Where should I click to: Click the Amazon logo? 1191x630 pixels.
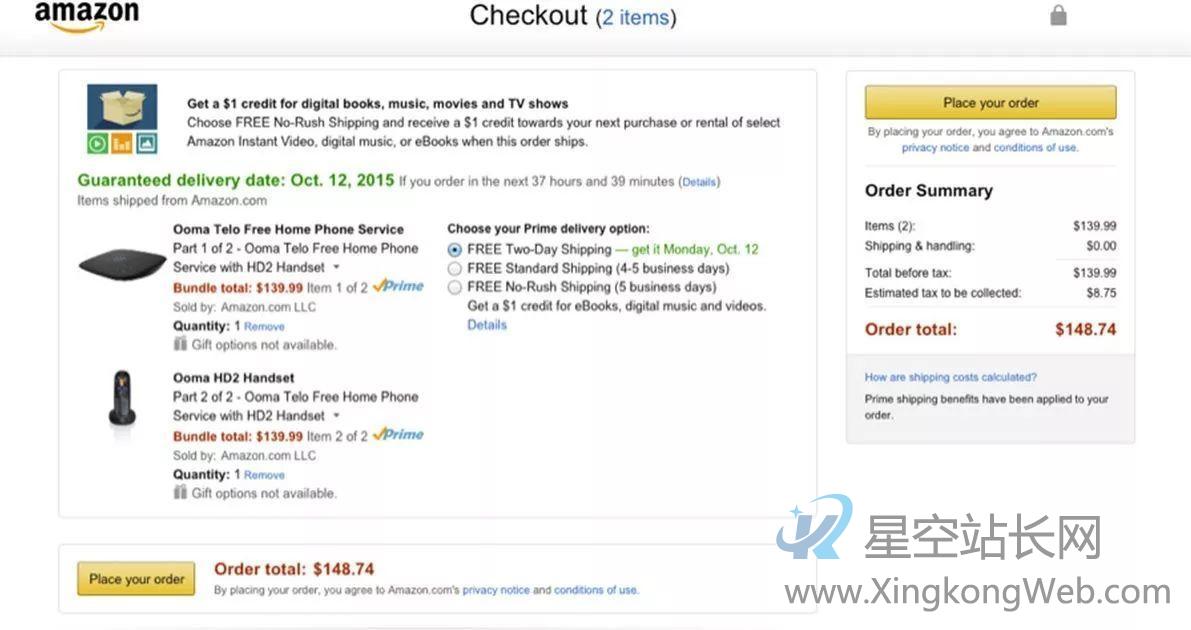tap(87, 16)
